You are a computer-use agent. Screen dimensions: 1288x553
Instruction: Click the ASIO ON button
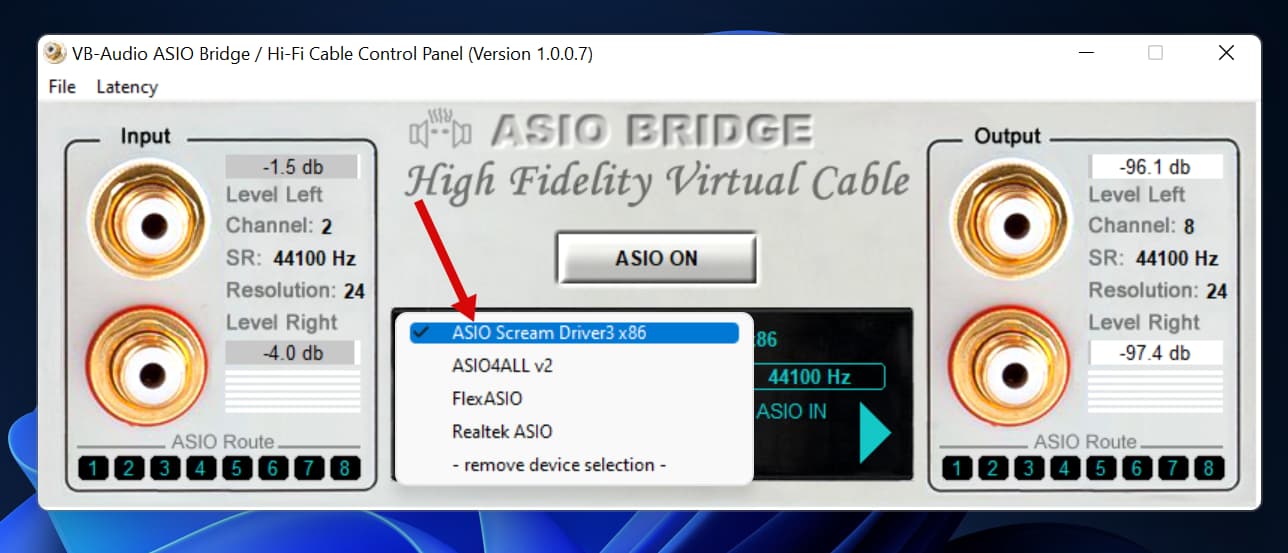656,258
